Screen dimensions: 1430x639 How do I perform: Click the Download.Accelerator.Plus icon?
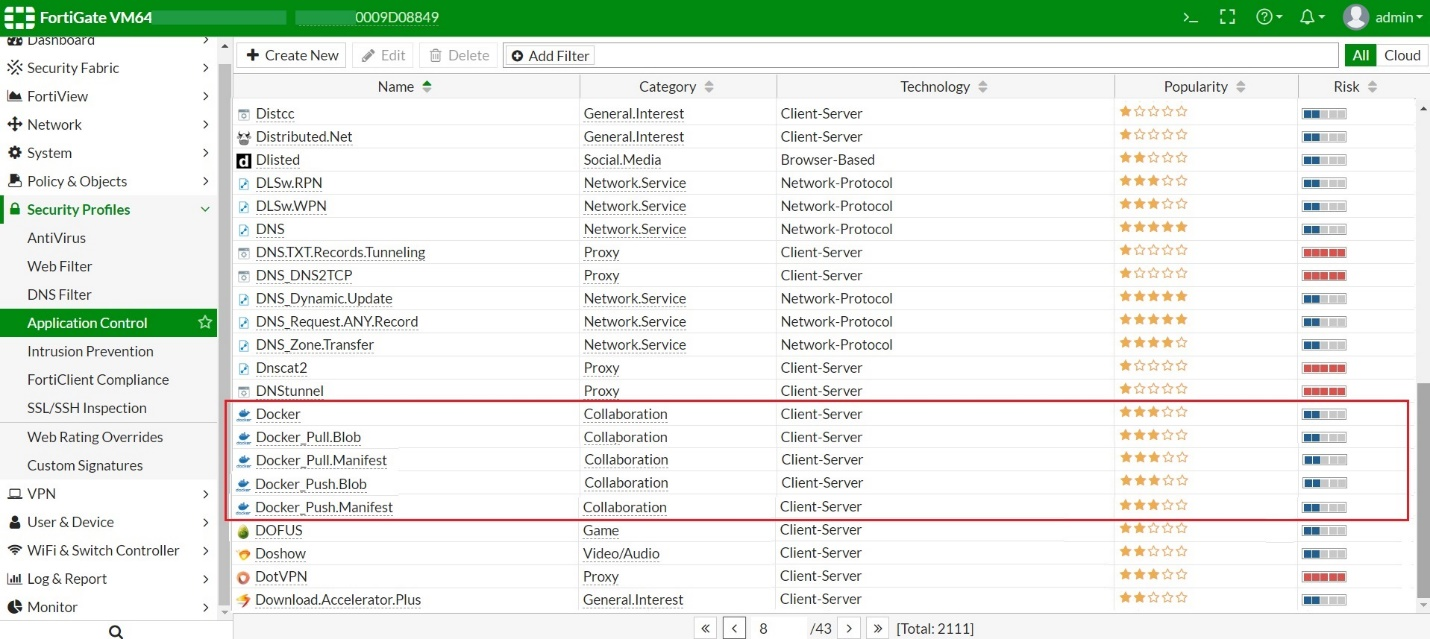click(244, 600)
